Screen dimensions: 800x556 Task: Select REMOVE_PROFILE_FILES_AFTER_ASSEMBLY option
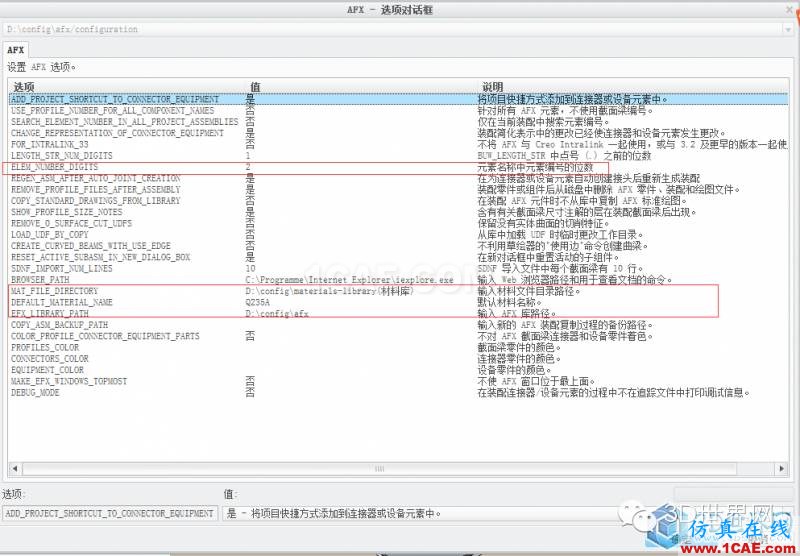coord(95,189)
